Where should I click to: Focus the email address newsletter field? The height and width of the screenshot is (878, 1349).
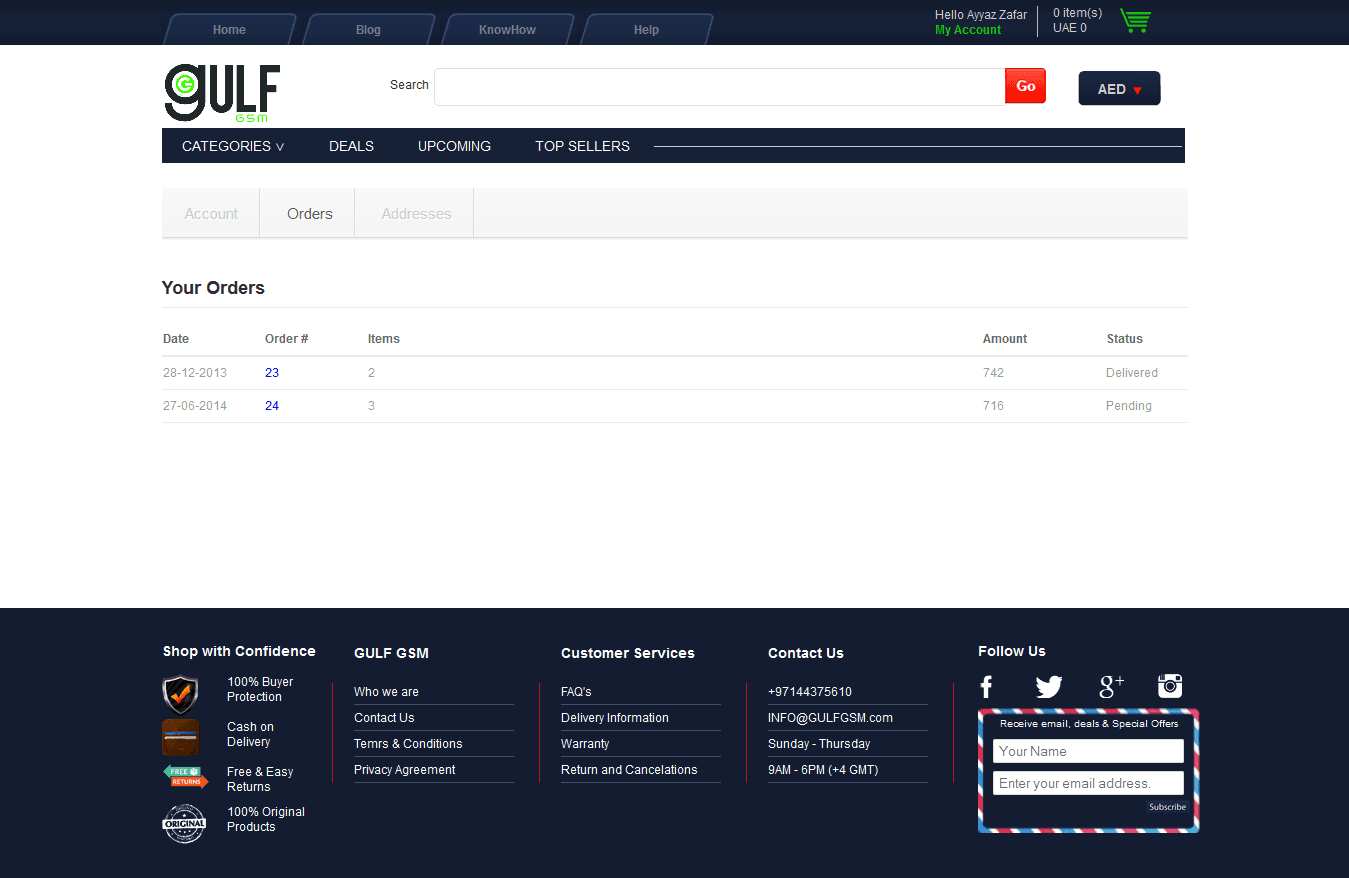(1088, 783)
